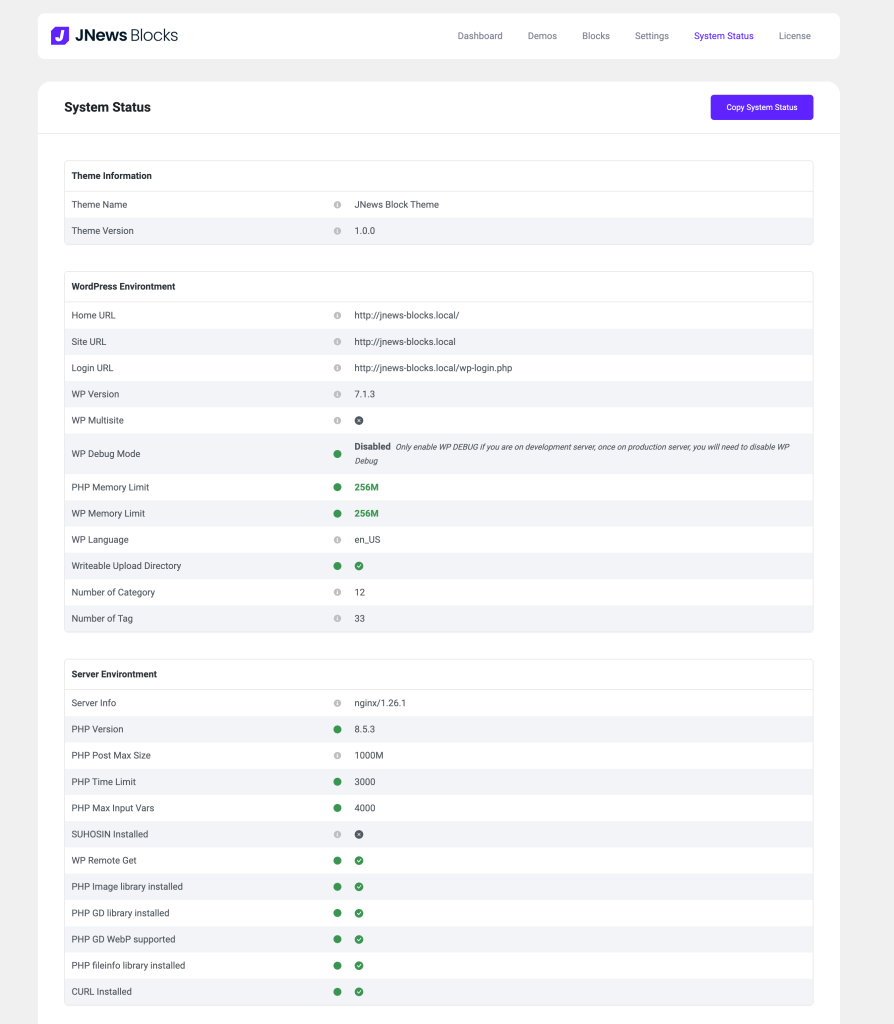Click the WP Multisite disabled cross icon

point(359,421)
